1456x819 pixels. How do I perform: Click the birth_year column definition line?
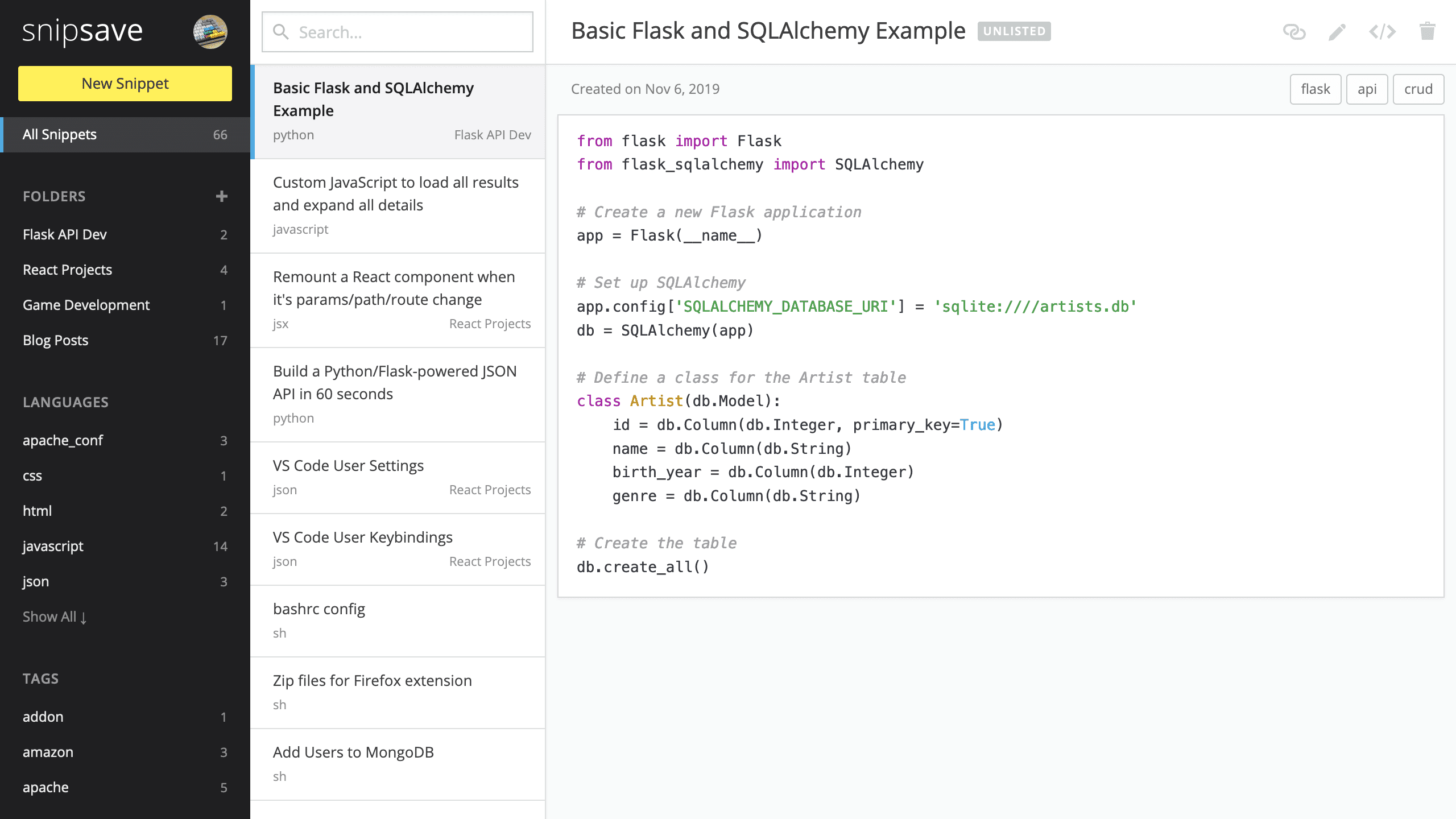click(x=763, y=472)
